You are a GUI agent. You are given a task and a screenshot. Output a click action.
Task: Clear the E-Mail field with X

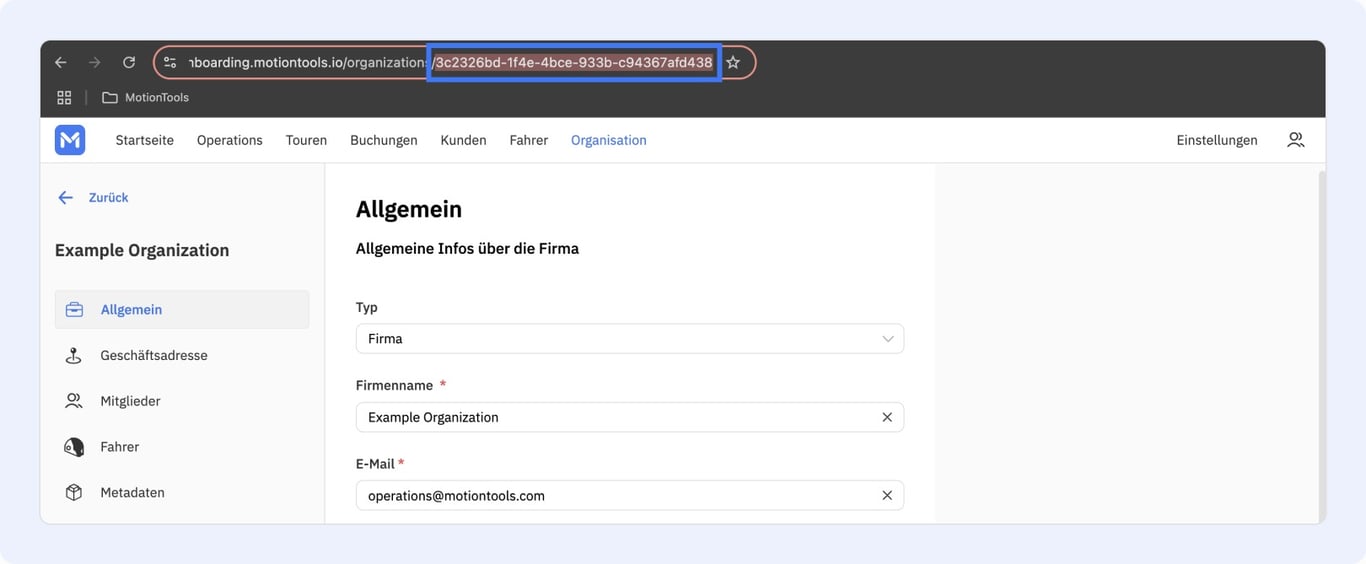pos(887,496)
